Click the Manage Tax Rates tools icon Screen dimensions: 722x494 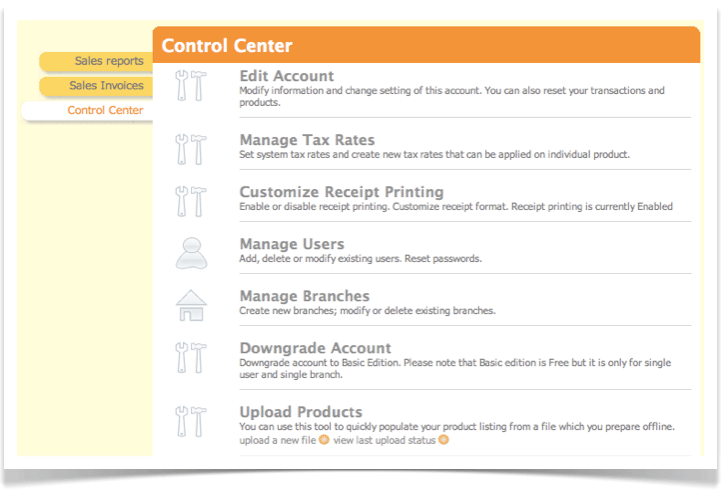point(190,149)
